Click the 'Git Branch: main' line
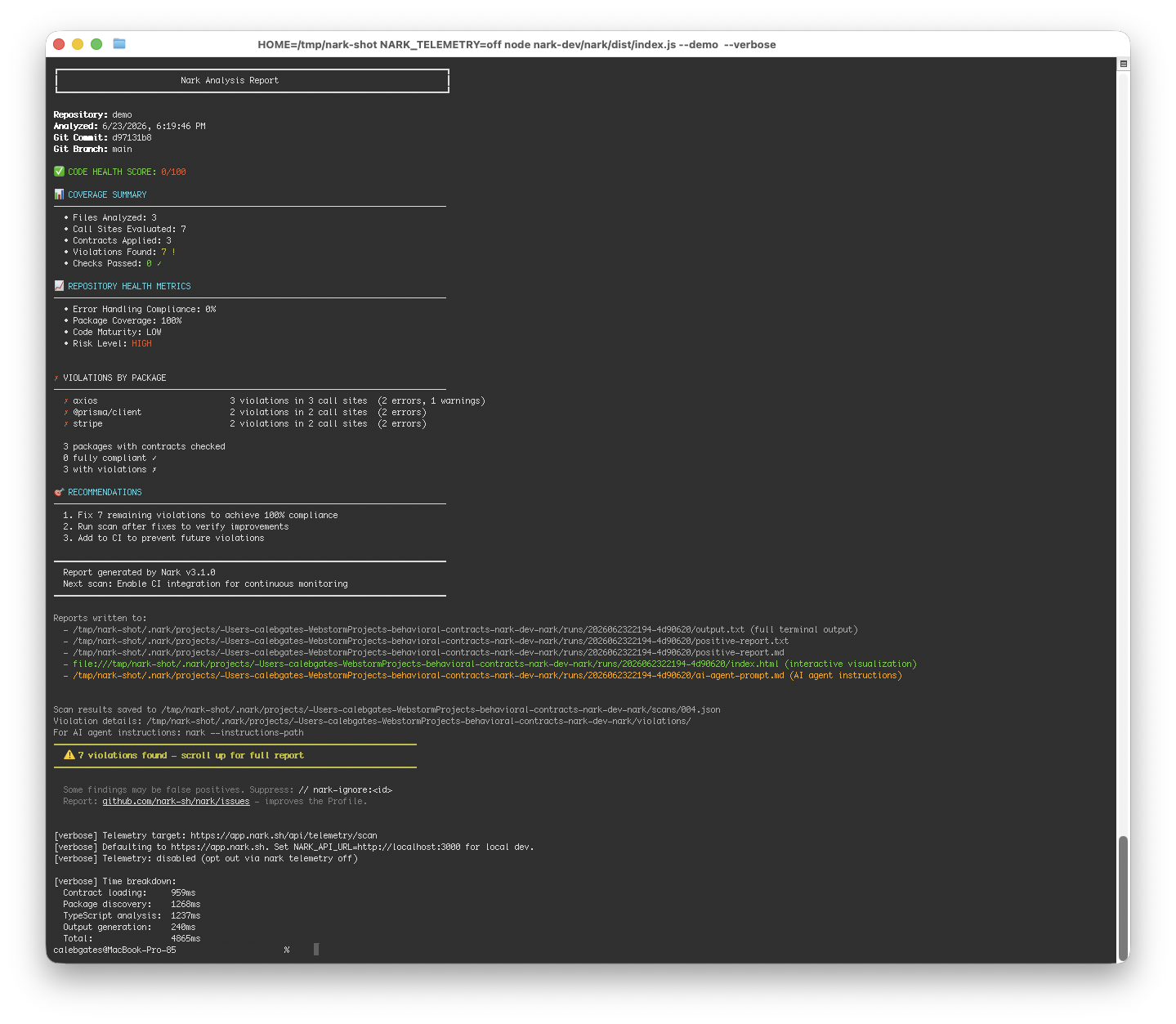The width and height of the screenshot is (1176, 1024). click(92, 150)
